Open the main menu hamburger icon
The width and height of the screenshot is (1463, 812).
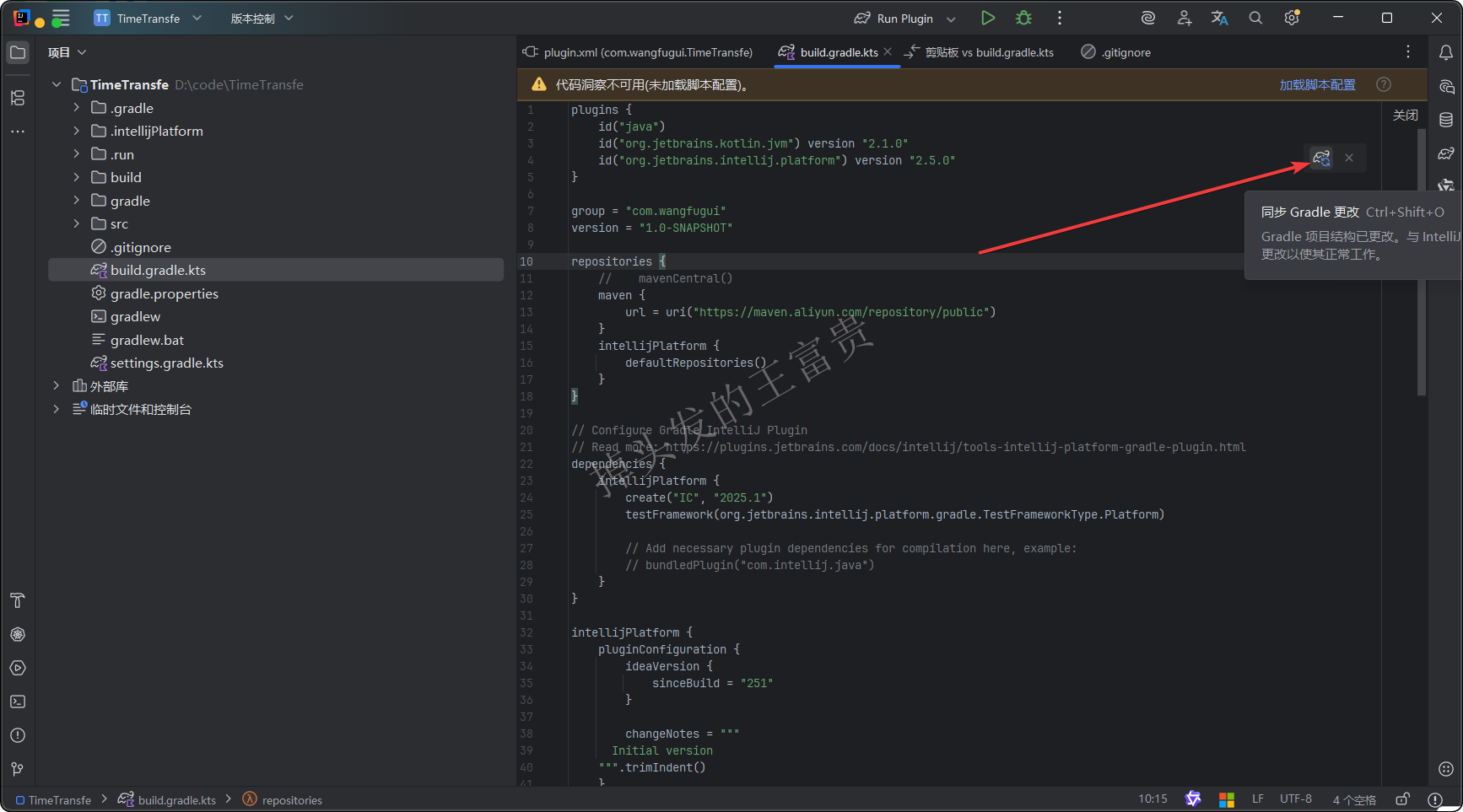click(61, 18)
